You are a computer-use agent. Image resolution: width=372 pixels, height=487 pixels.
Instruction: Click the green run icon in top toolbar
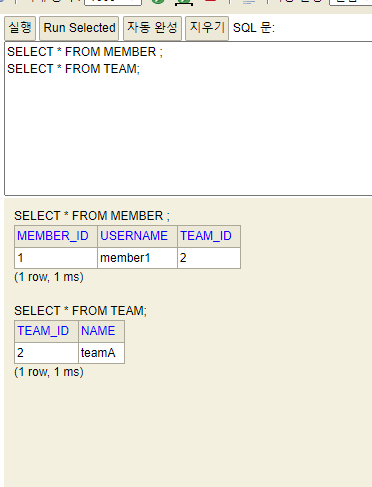pos(158,1)
